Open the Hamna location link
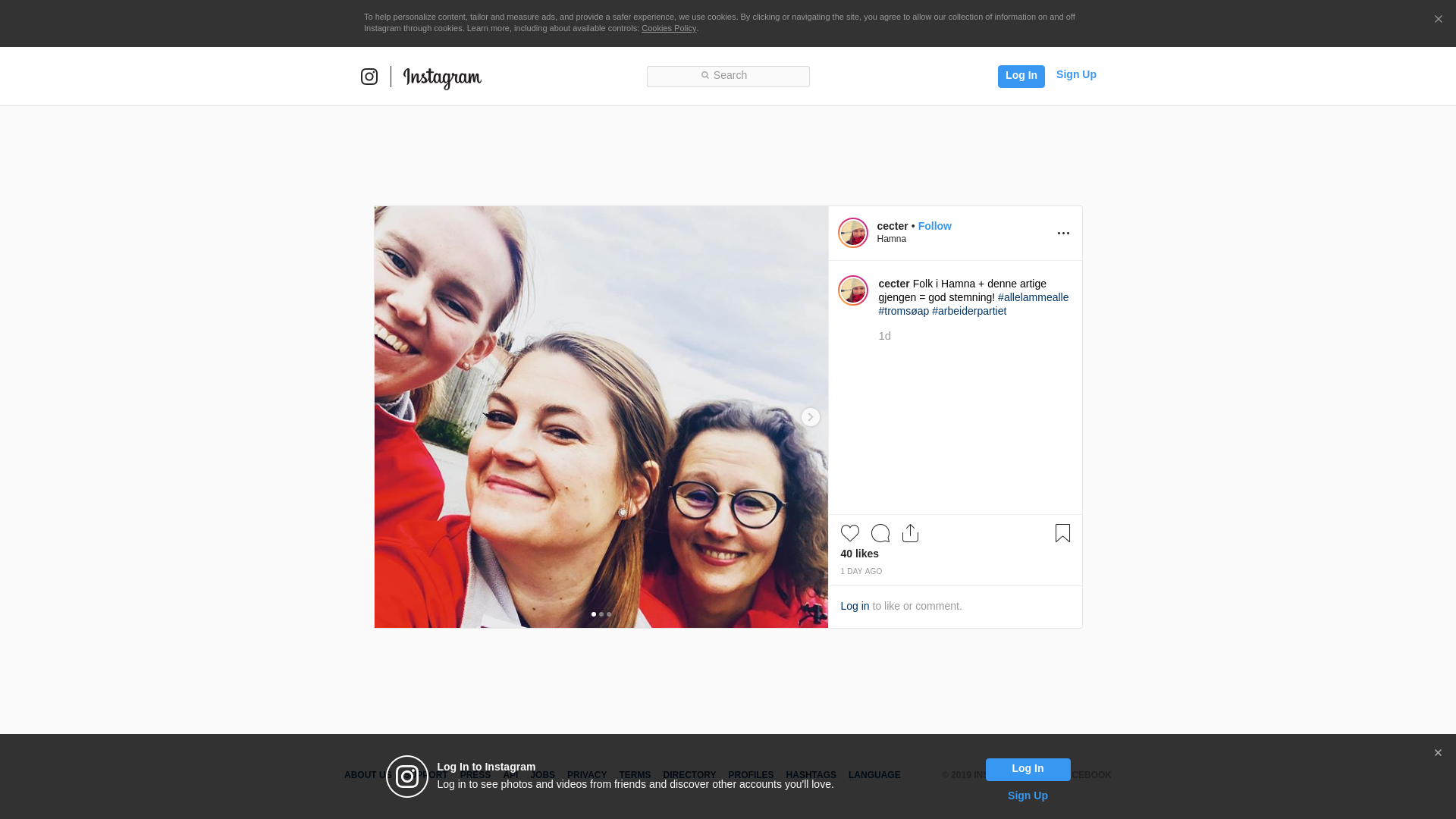Image resolution: width=1456 pixels, height=819 pixels. click(x=892, y=239)
